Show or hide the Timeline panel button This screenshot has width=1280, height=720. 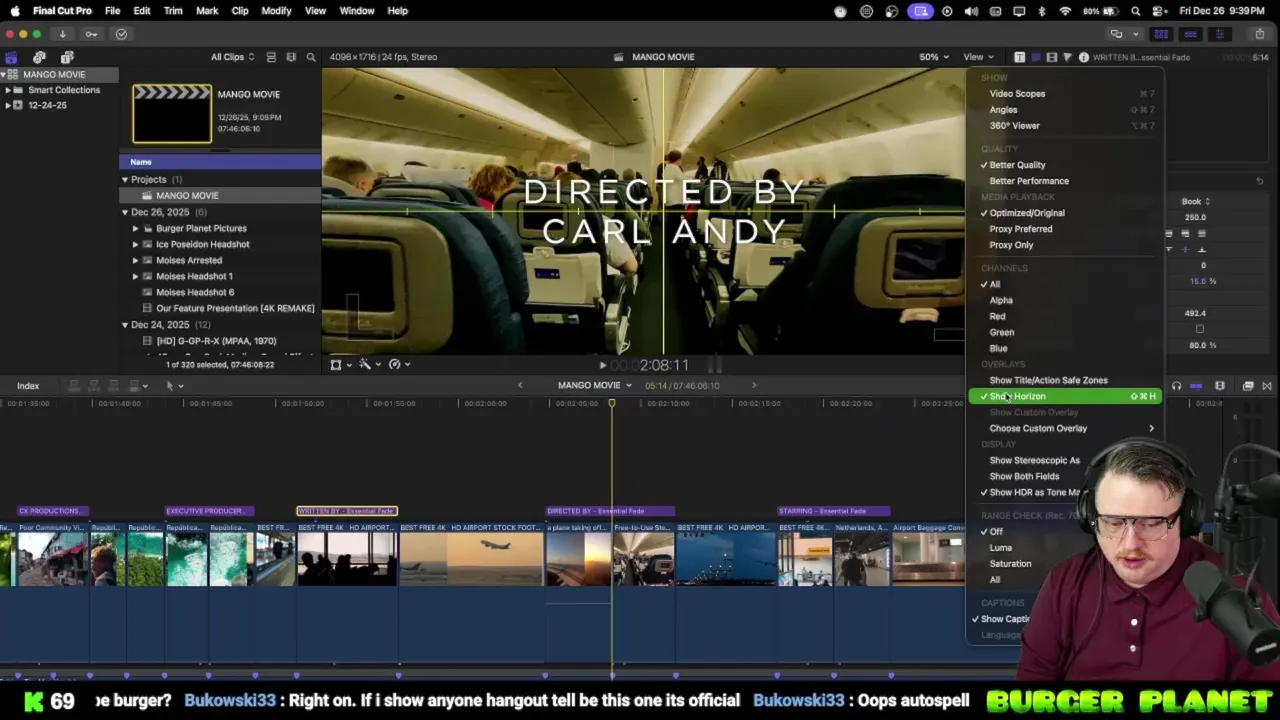(x=1190, y=34)
